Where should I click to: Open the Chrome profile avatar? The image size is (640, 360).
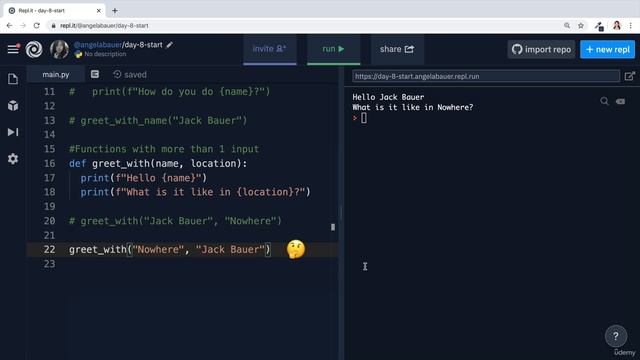pyautogui.click(x=616, y=25)
